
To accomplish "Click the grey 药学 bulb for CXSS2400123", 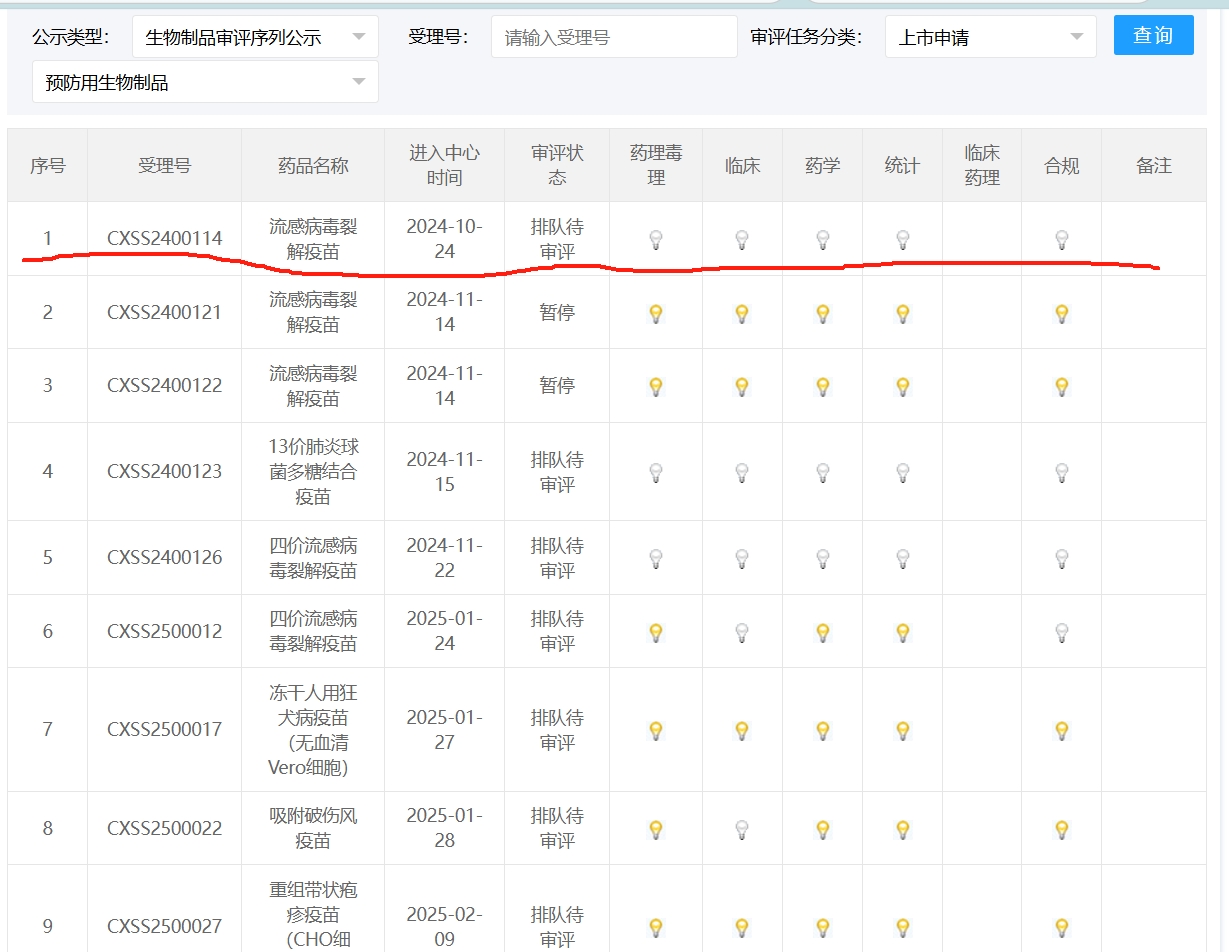I will (823, 472).
